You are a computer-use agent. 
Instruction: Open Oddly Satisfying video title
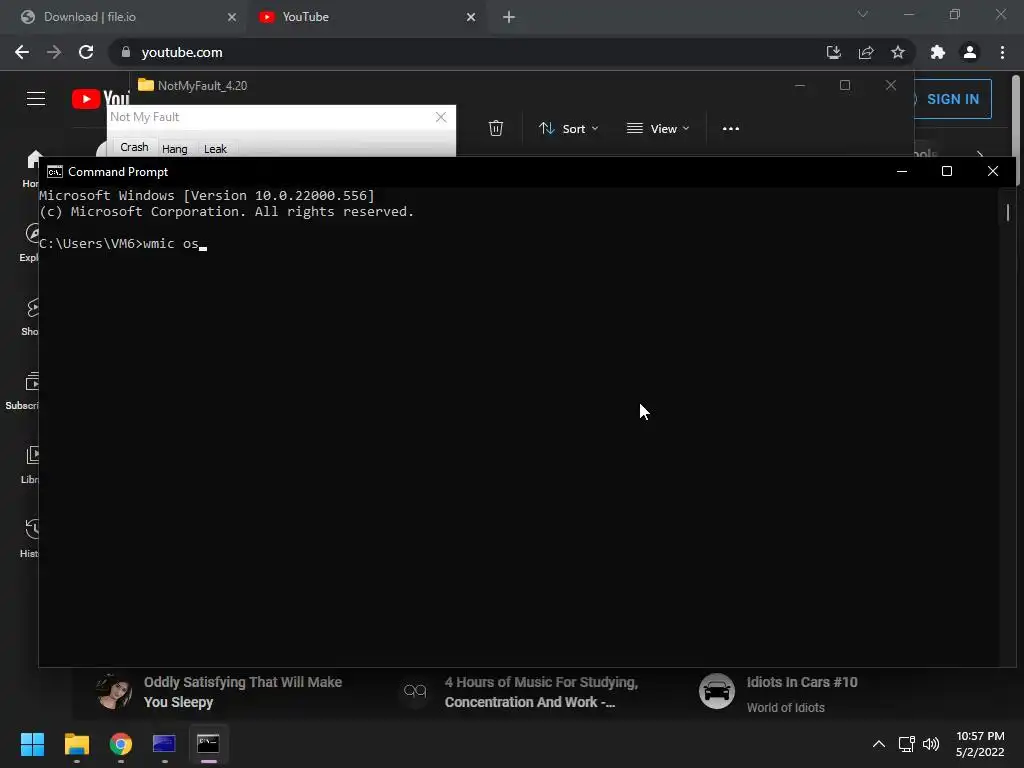pos(242,692)
